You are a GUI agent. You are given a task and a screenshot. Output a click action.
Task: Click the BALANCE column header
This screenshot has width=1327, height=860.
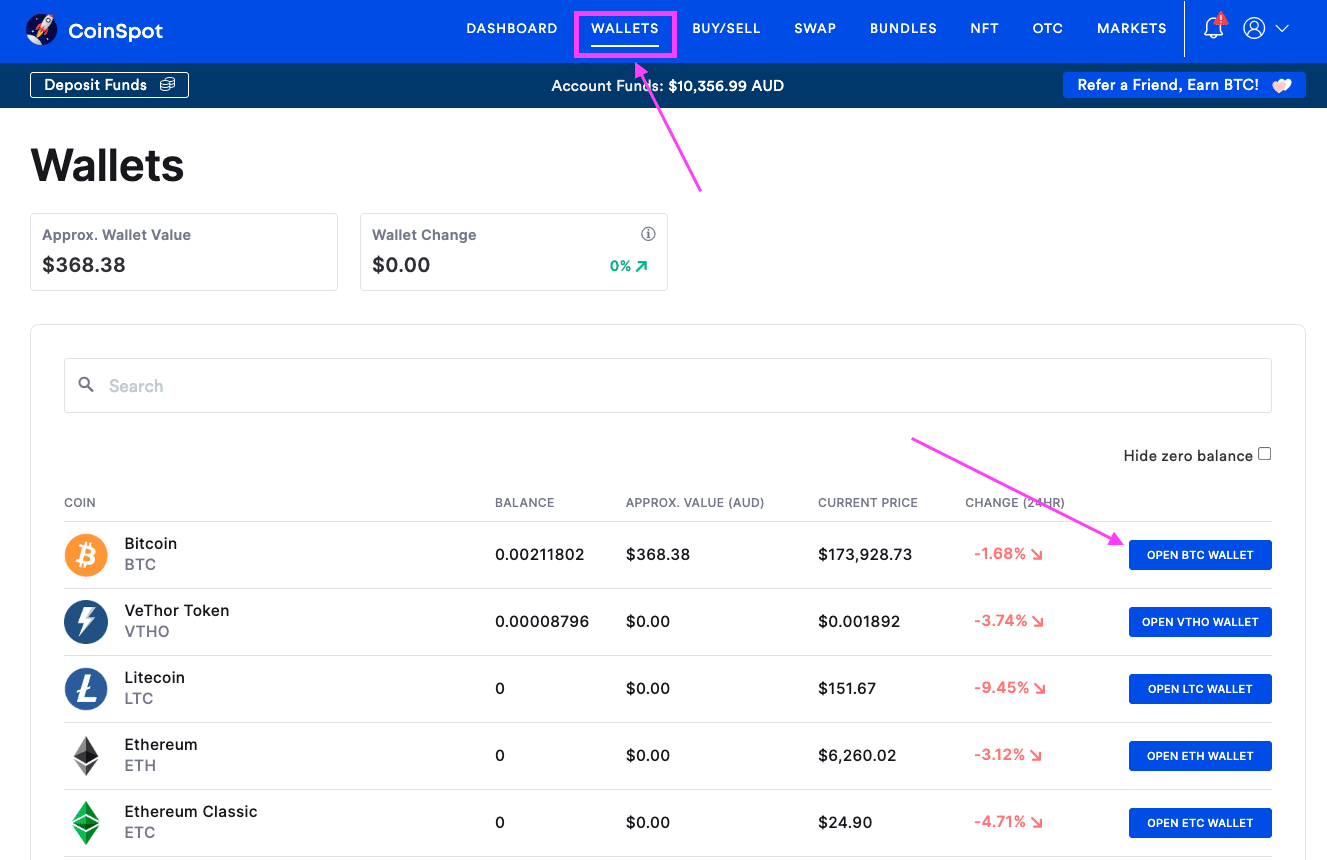[525, 503]
